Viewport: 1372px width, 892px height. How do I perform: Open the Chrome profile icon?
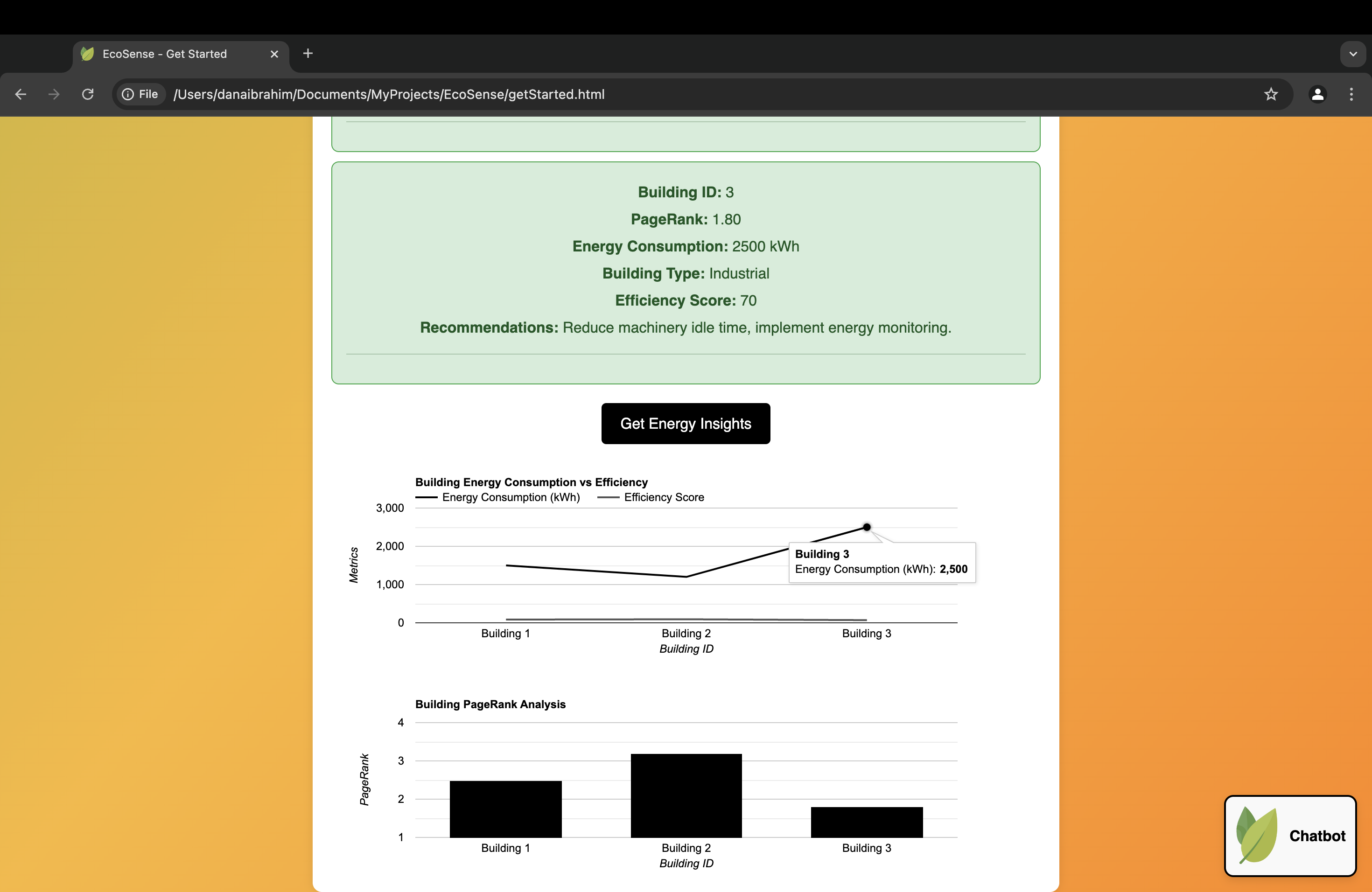[1318, 94]
